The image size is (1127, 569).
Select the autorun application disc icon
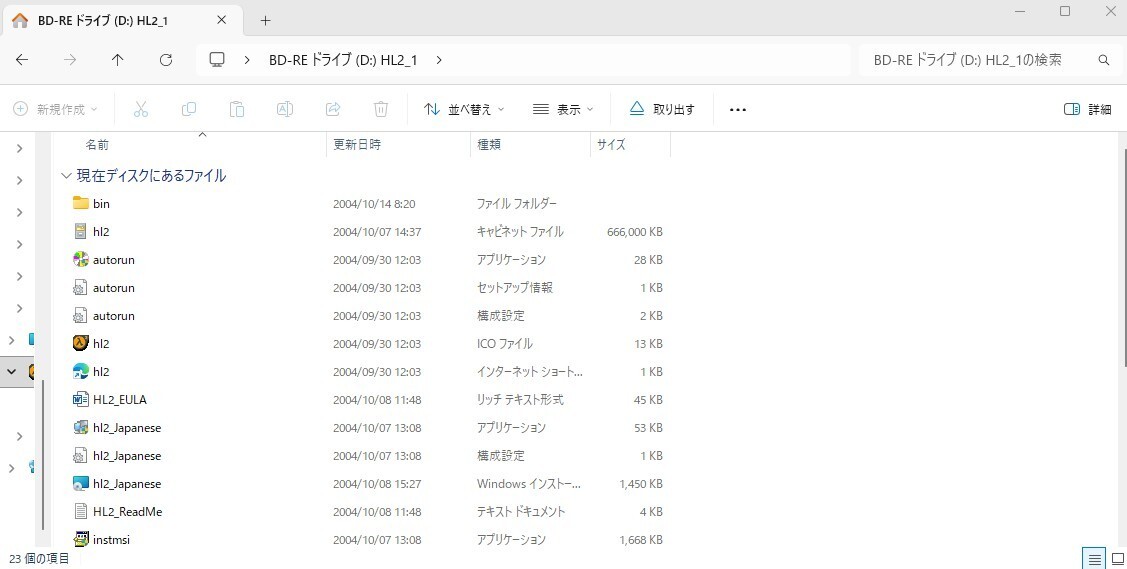(80, 259)
